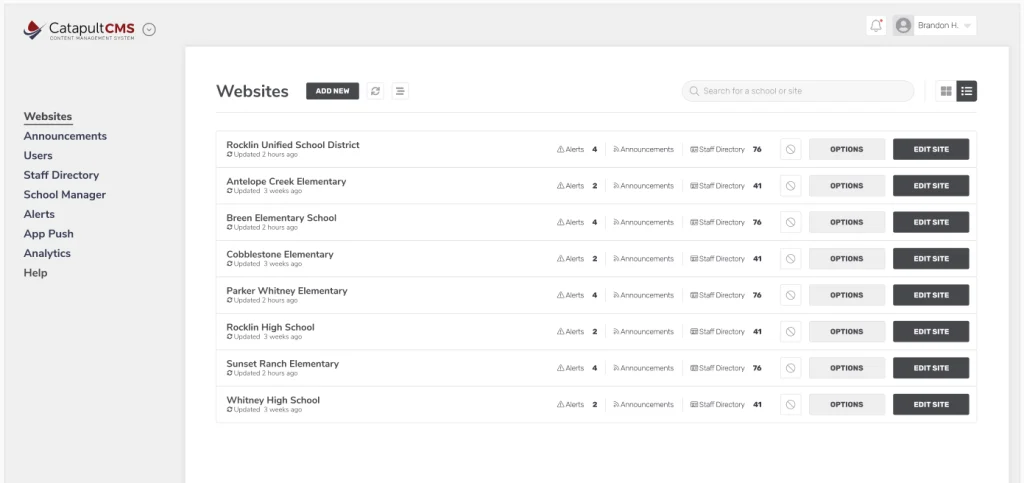The height and width of the screenshot is (483, 1024).
Task: Open the list menu icon next to refresh
Action: [400, 91]
